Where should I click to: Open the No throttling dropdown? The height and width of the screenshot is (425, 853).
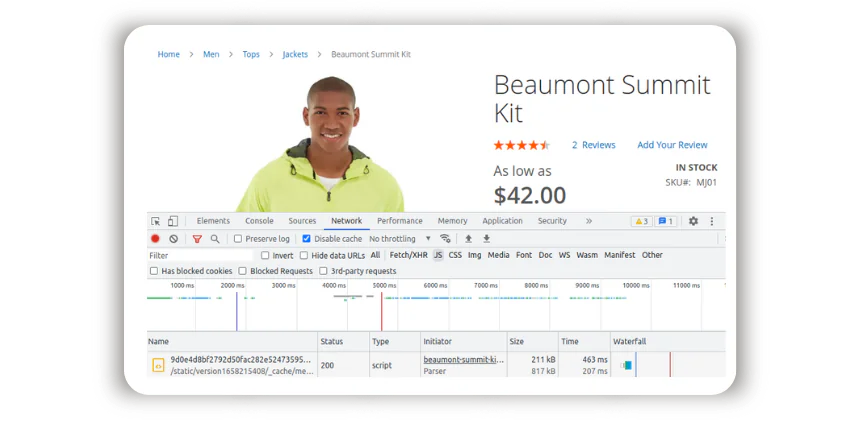400,239
